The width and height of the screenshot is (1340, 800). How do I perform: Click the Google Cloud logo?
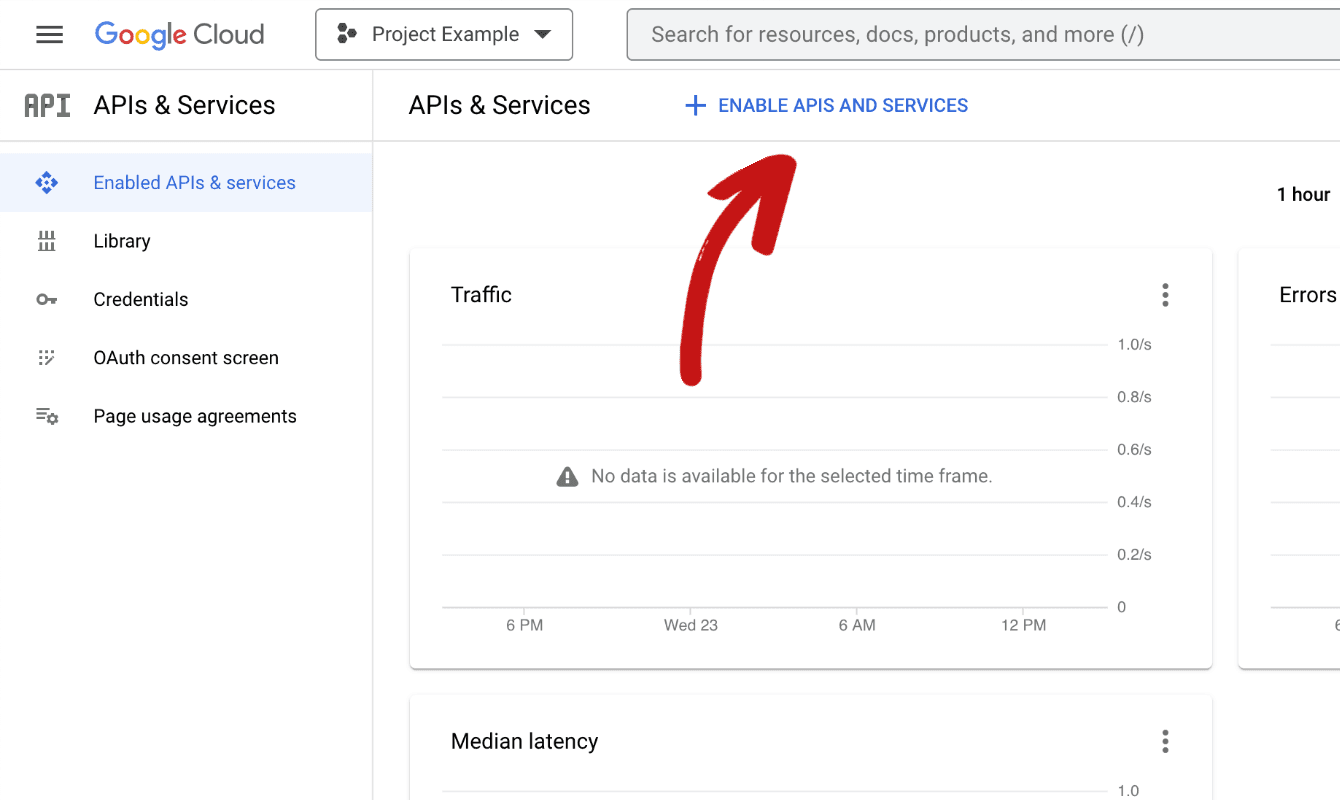[x=180, y=34]
